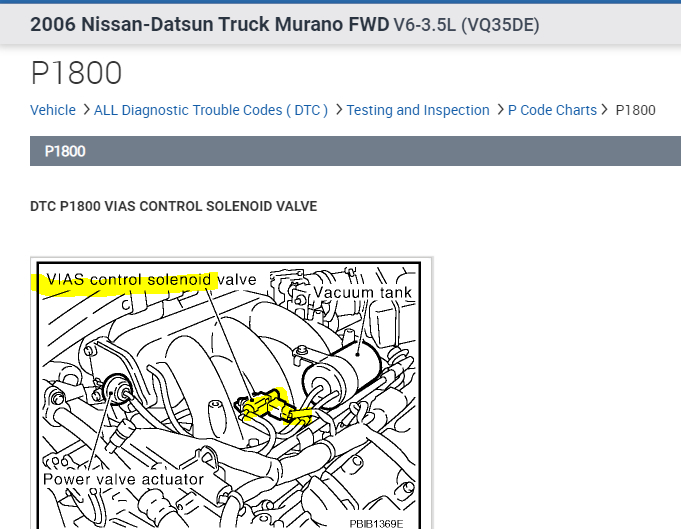Open Testing and Inspection breadcrumb
The height and width of the screenshot is (529, 681).
tap(418, 110)
